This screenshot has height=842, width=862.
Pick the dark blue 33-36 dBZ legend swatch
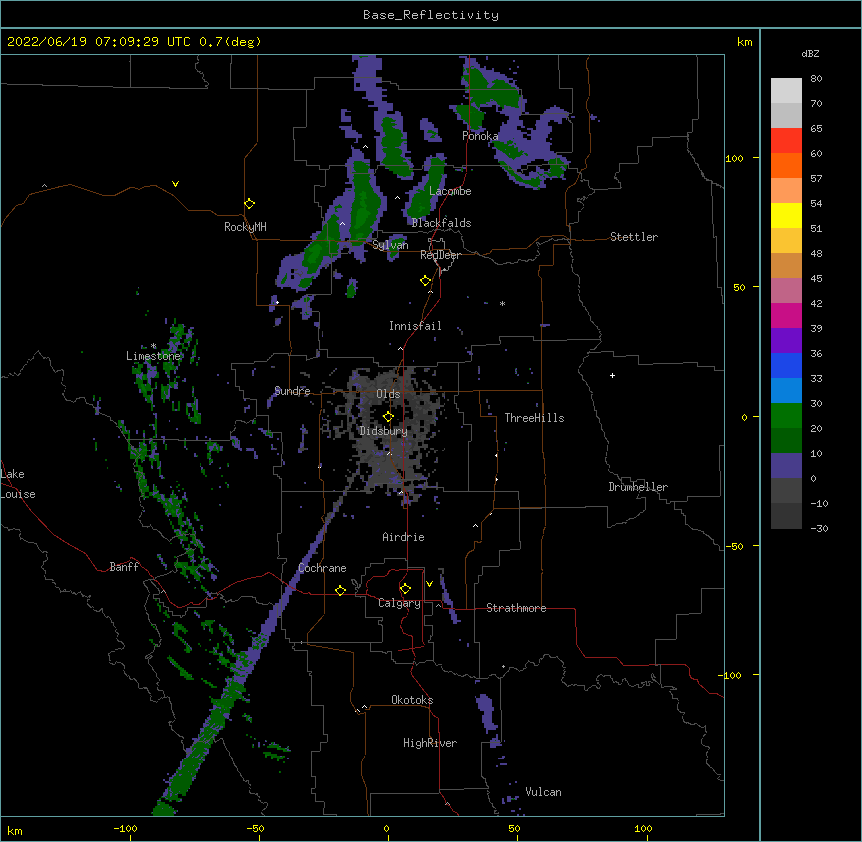pyautogui.click(x=786, y=365)
